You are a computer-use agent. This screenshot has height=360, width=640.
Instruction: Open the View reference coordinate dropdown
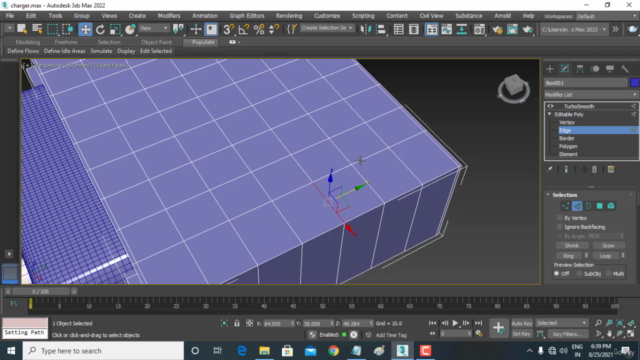153,28
